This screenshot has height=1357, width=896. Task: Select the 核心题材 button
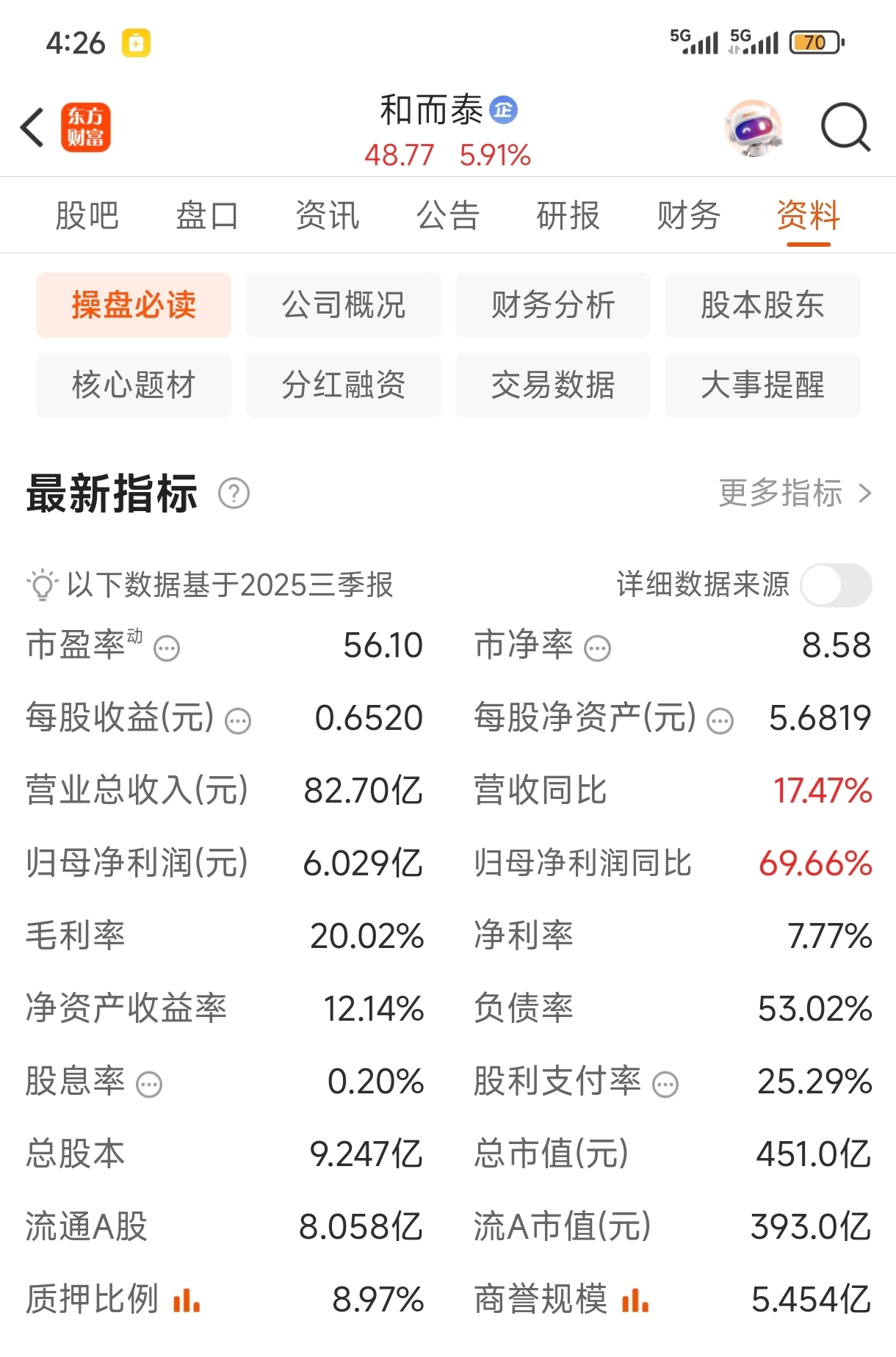(x=134, y=385)
